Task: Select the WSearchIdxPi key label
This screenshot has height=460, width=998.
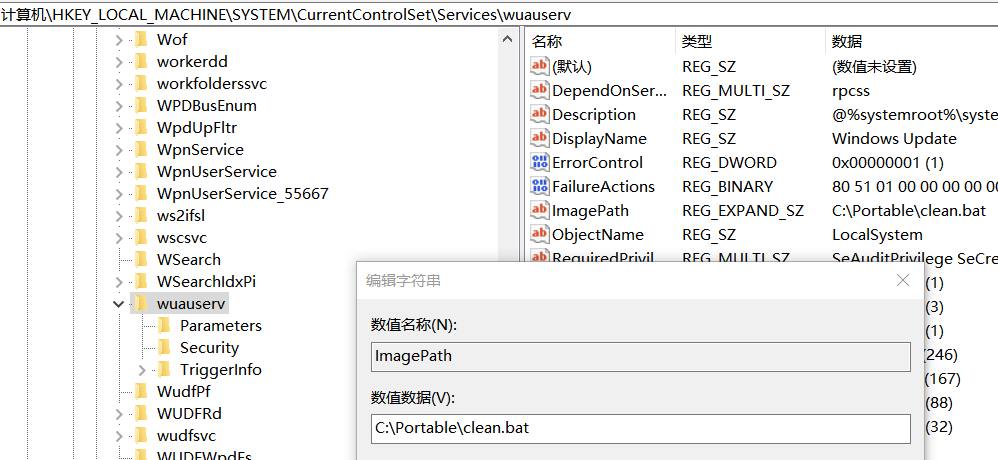Action: 206,282
